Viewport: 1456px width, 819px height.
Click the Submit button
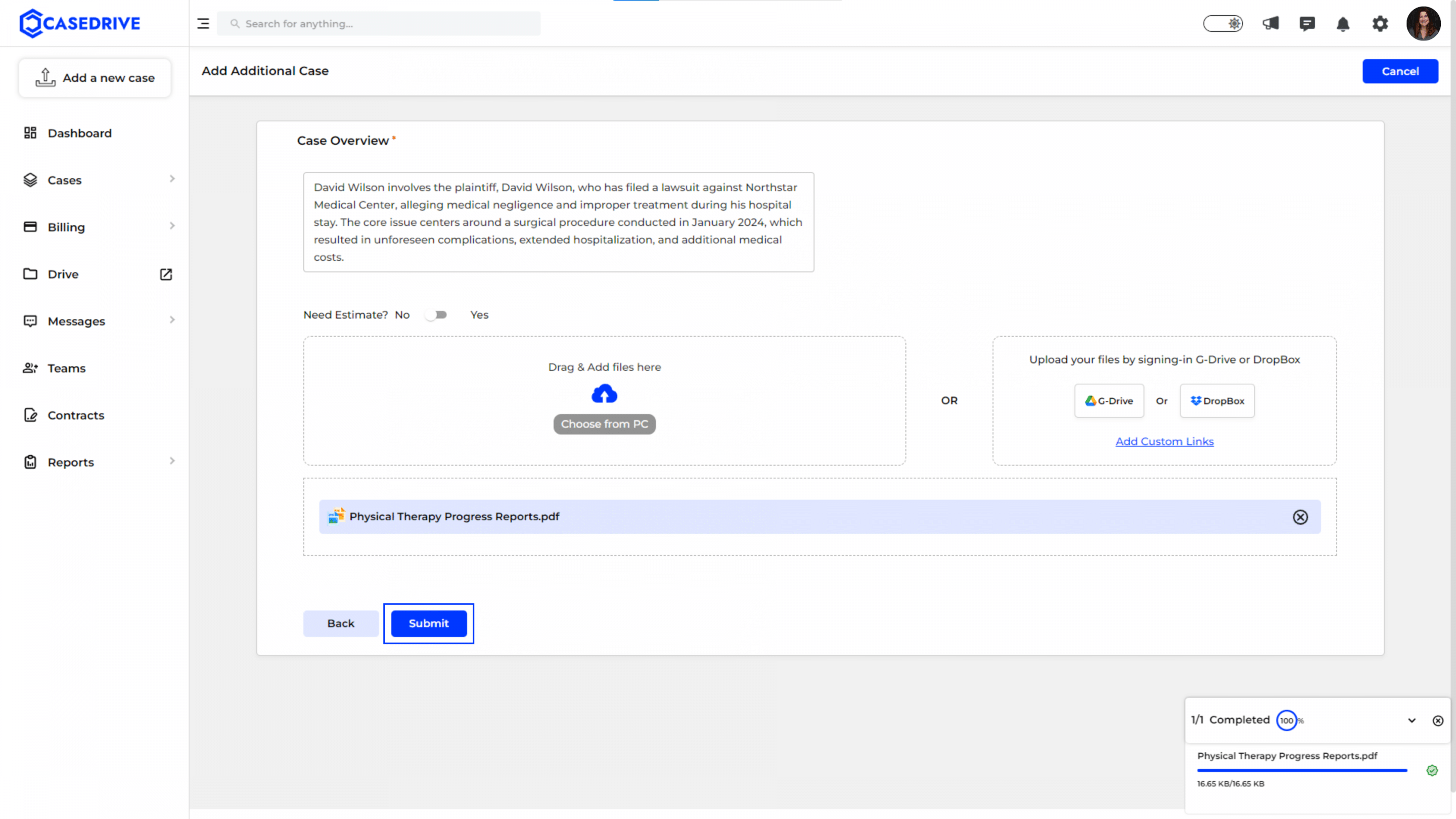click(x=428, y=623)
